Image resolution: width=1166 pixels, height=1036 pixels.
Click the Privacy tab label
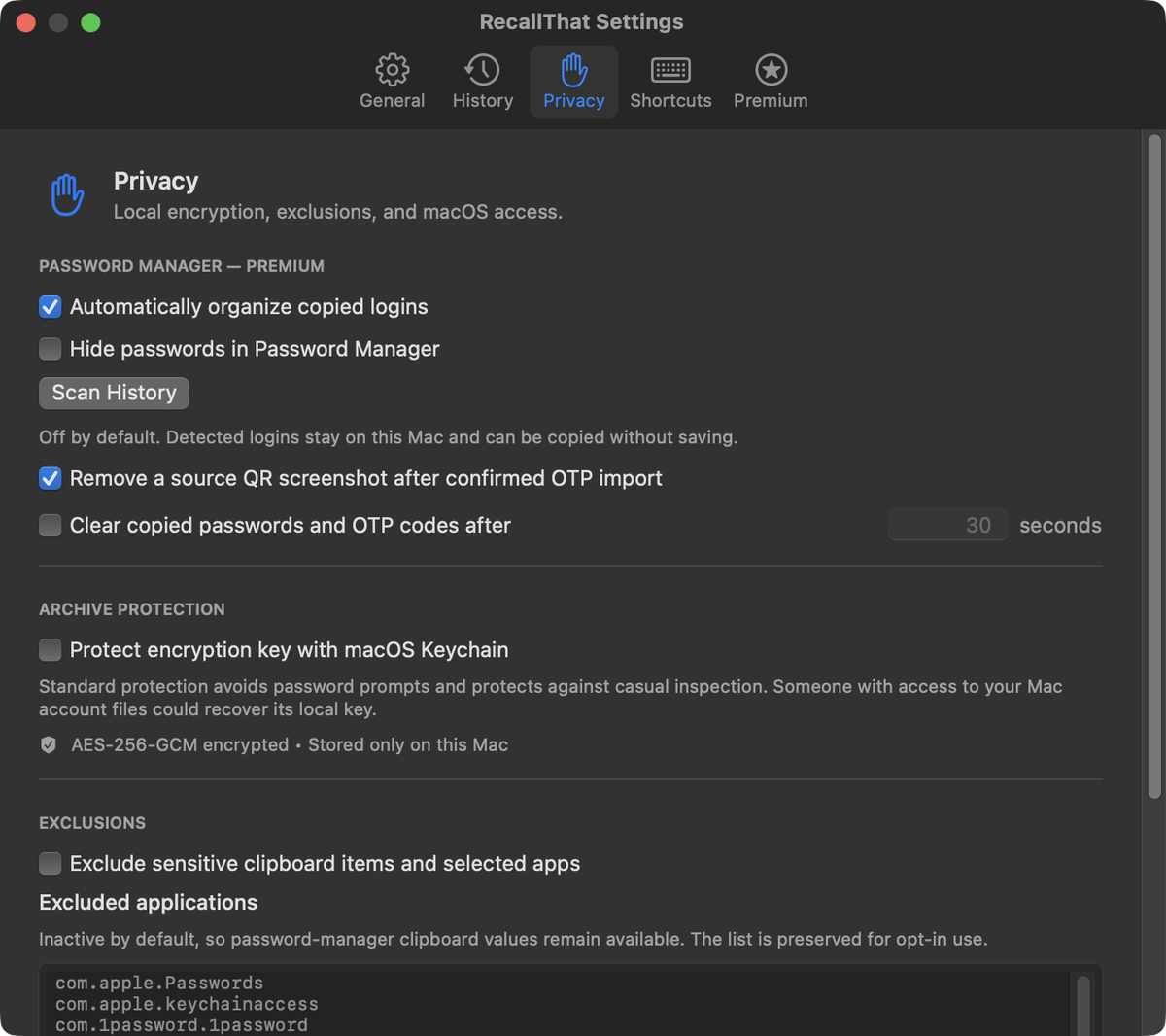pyautogui.click(x=574, y=101)
